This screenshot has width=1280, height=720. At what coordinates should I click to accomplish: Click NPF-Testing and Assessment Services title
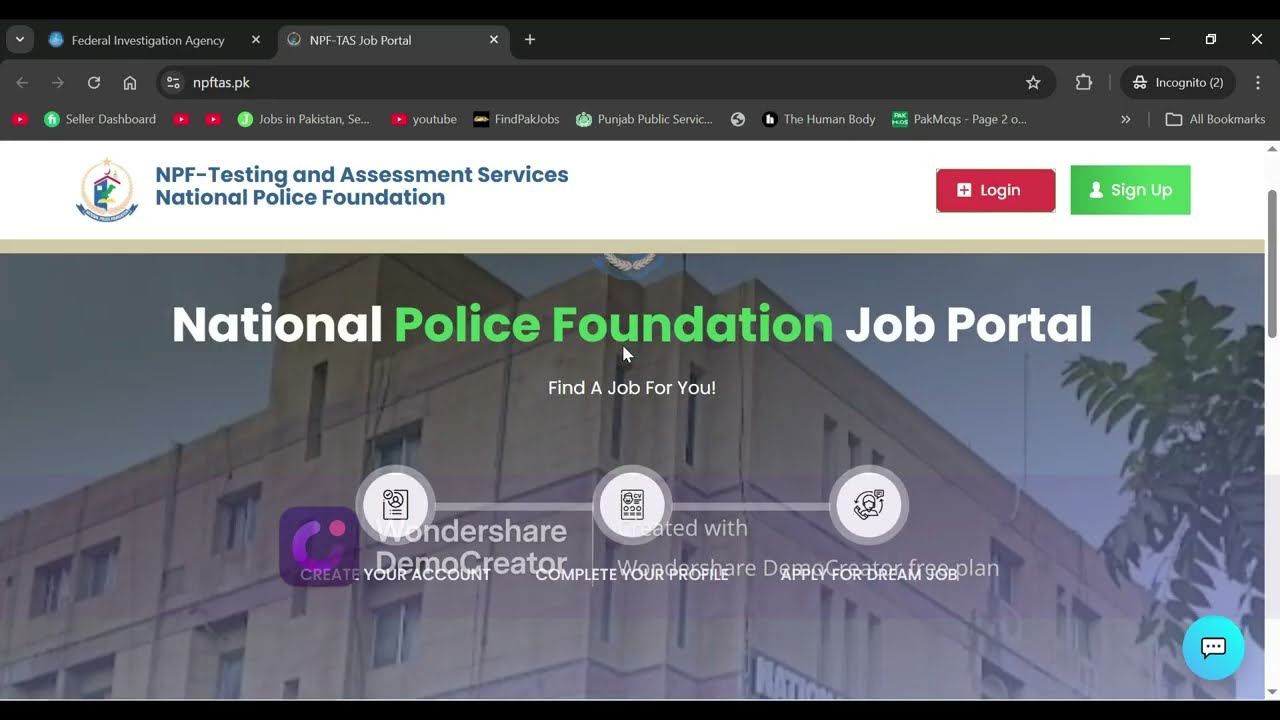362,175
